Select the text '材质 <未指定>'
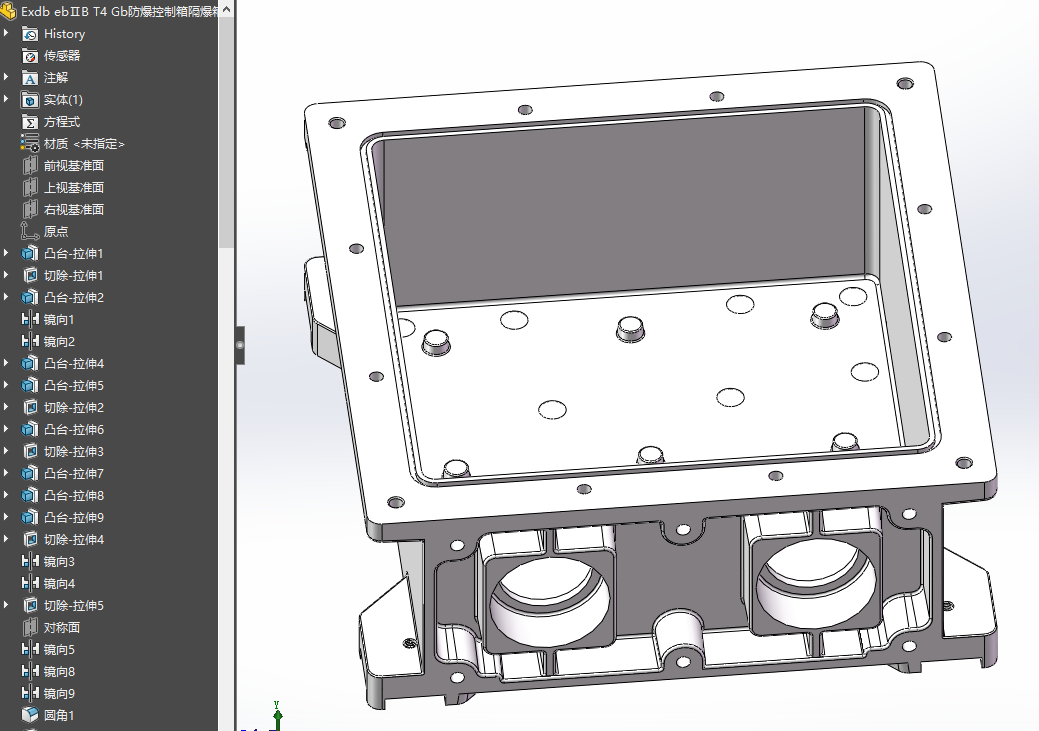 [84, 144]
